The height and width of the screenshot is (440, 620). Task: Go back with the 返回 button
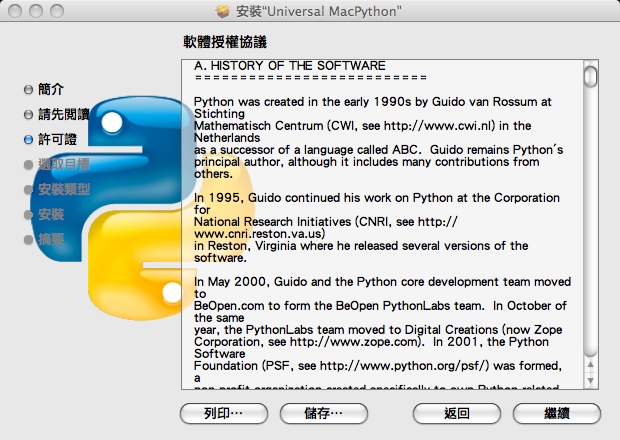pyautogui.click(x=457, y=414)
